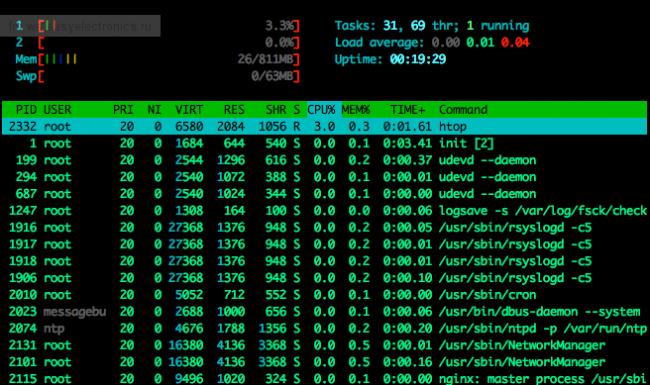Click the 0/63MB swap value
The image size is (650, 385).
(x=272, y=76)
